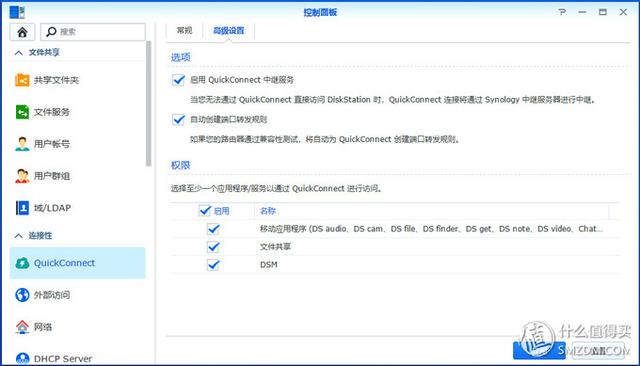This screenshot has width=640, height=366.
Task: Maximize the Control Panel window
Action: click(603, 12)
